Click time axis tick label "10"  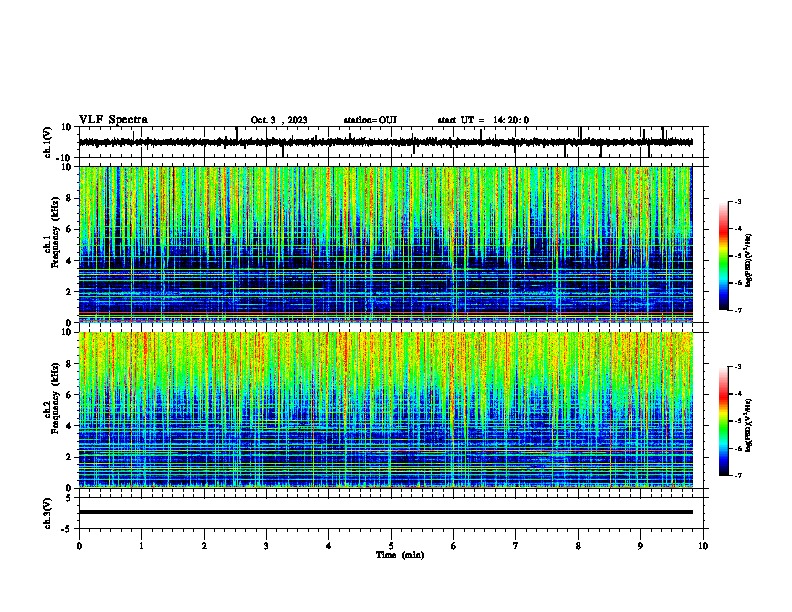pos(703,546)
